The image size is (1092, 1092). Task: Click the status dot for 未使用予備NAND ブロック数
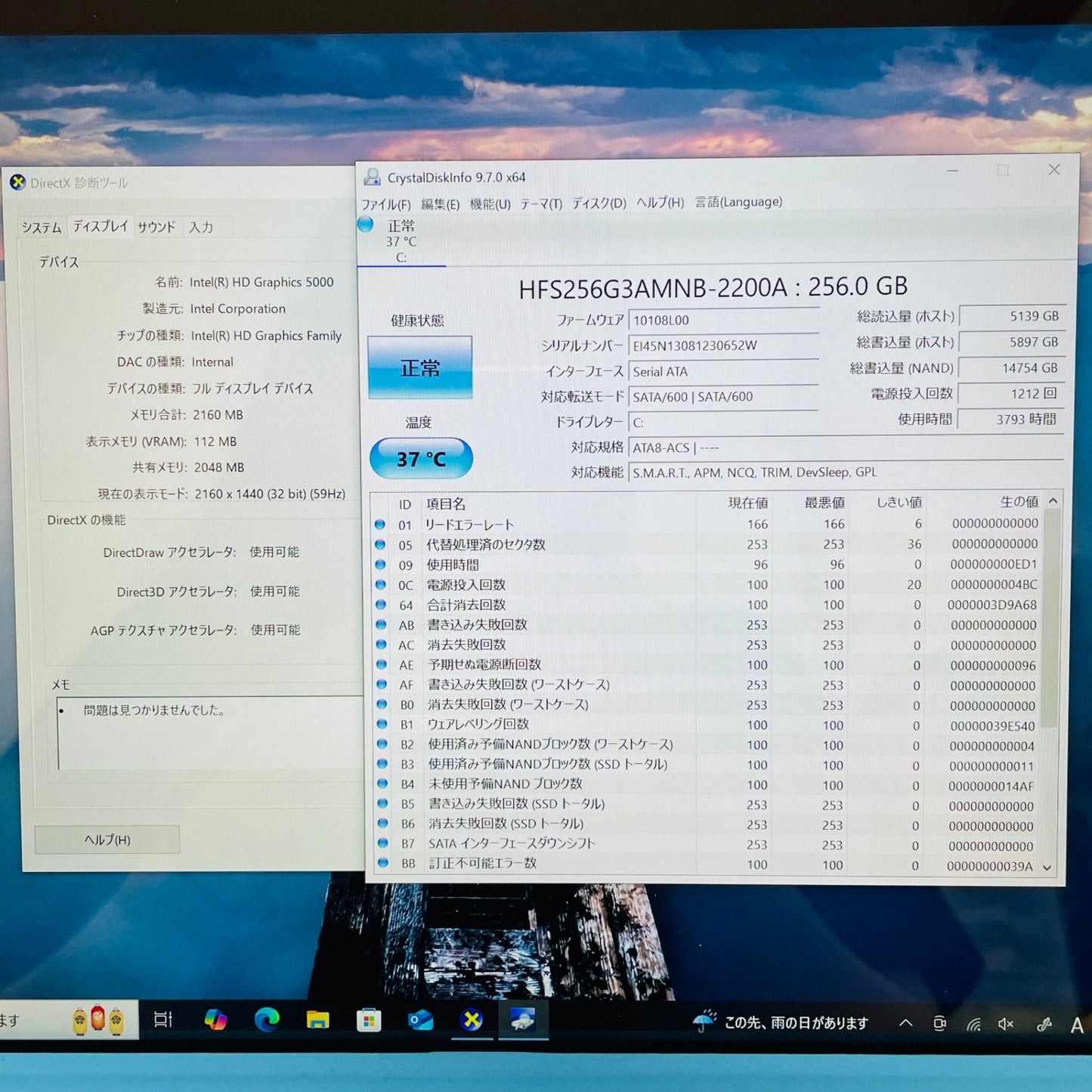(382, 784)
